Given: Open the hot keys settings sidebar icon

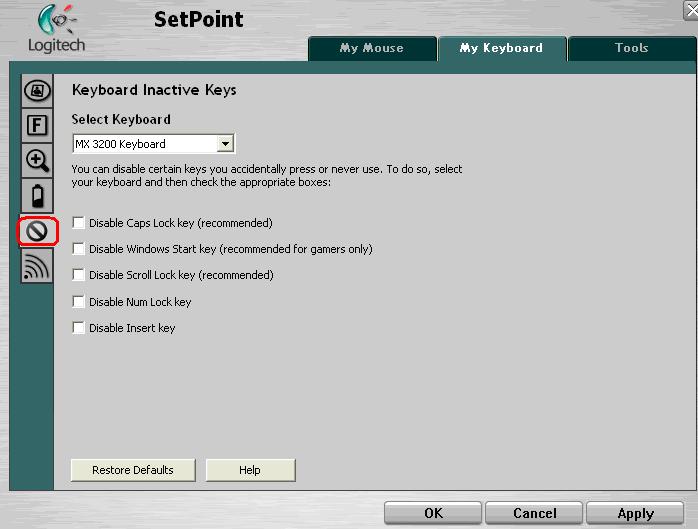Looking at the screenshot, I should tap(37, 90).
